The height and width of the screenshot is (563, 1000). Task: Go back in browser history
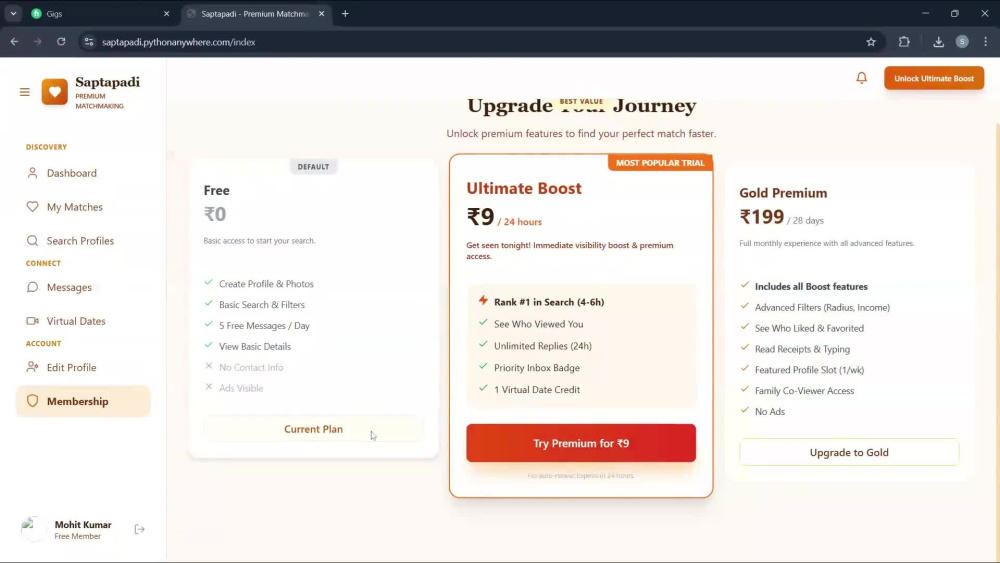click(14, 42)
